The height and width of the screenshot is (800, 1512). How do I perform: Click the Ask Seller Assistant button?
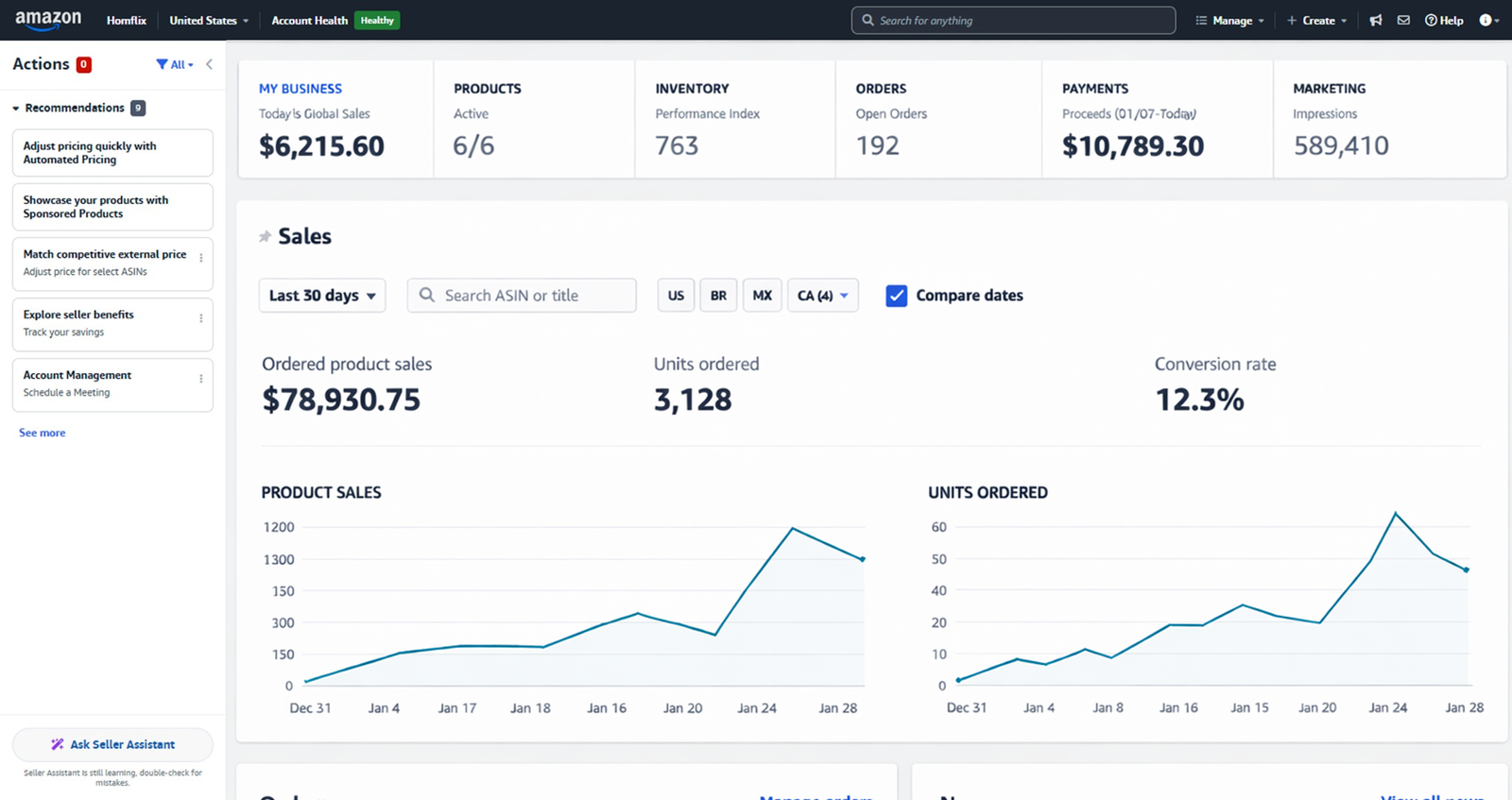coord(112,744)
